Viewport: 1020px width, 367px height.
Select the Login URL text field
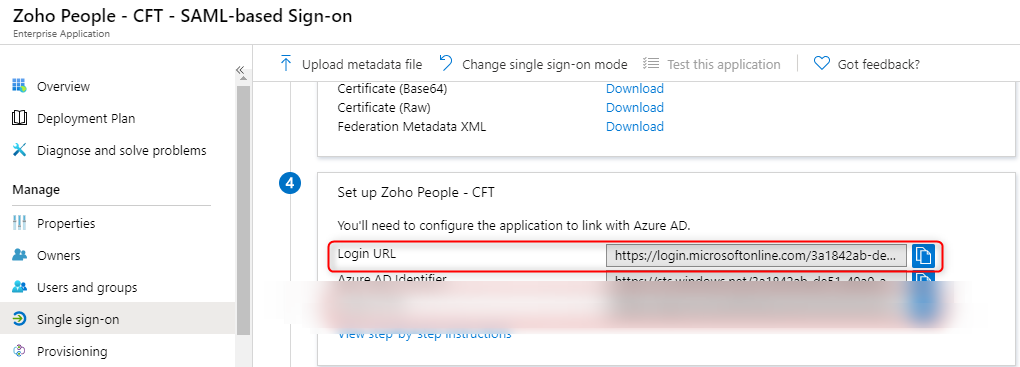[756, 256]
